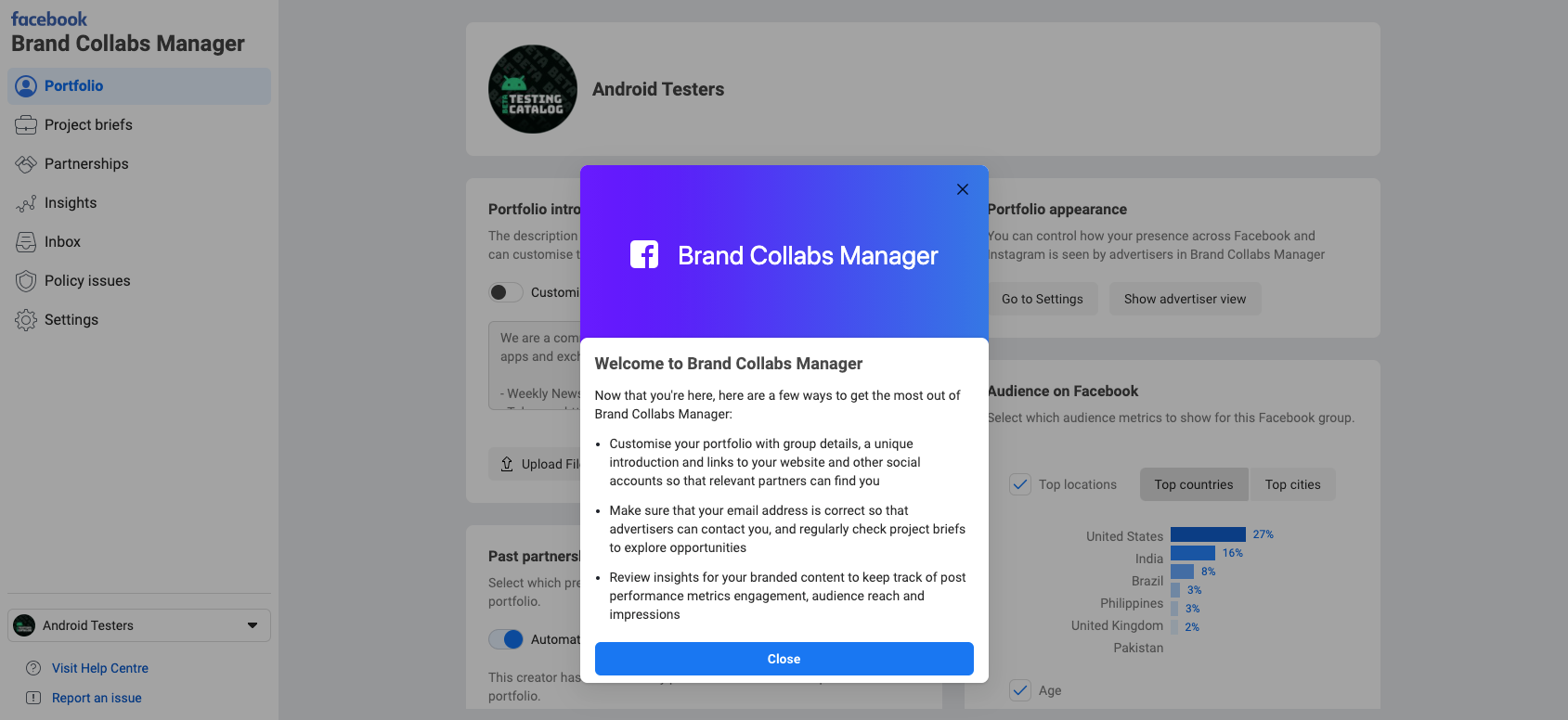Select Insights in the sidebar
1568x720 pixels.
point(139,203)
